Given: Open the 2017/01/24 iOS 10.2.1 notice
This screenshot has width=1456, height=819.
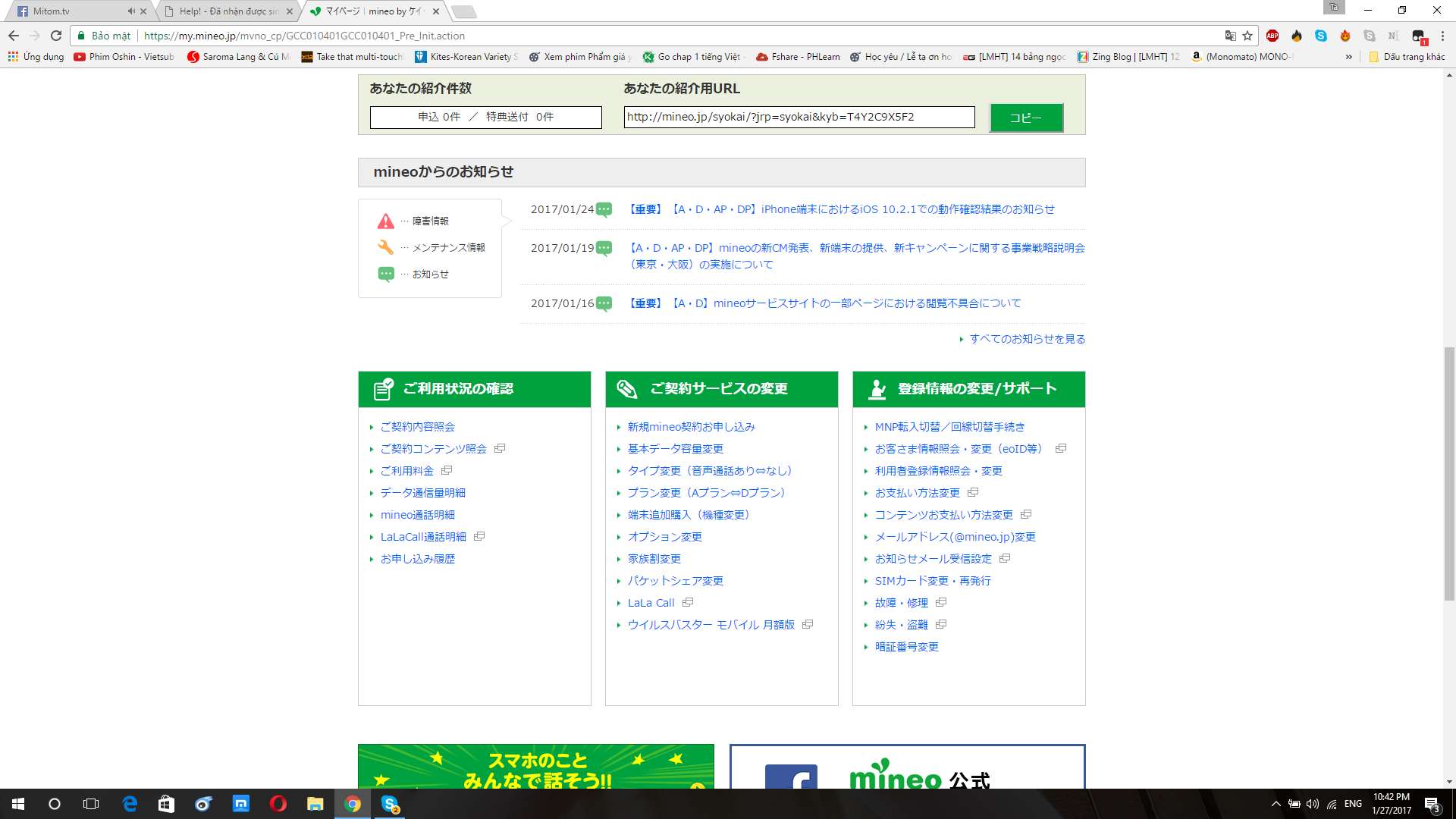Looking at the screenshot, I should click(x=841, y=209).
